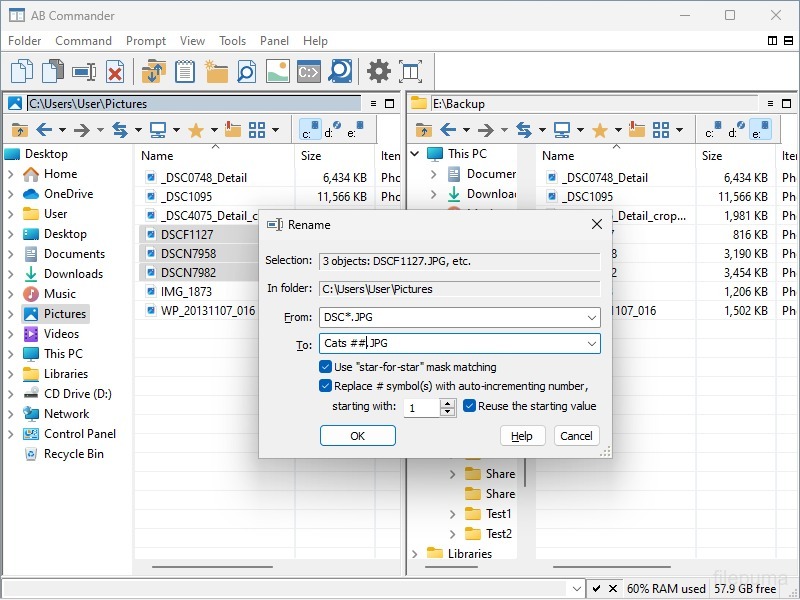The width and height of the screenshot is (800, 600).
Task: Click the new folder toolbar icon
Action: tap(215, 71)
